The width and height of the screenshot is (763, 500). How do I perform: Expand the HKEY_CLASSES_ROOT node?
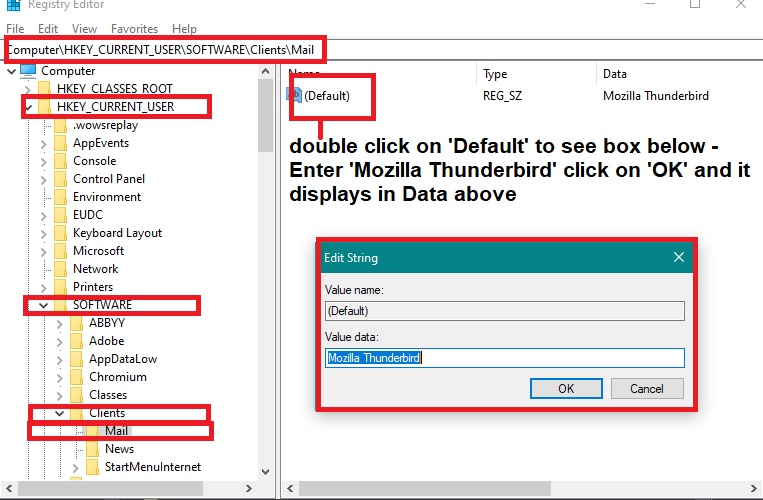point(27,89)
